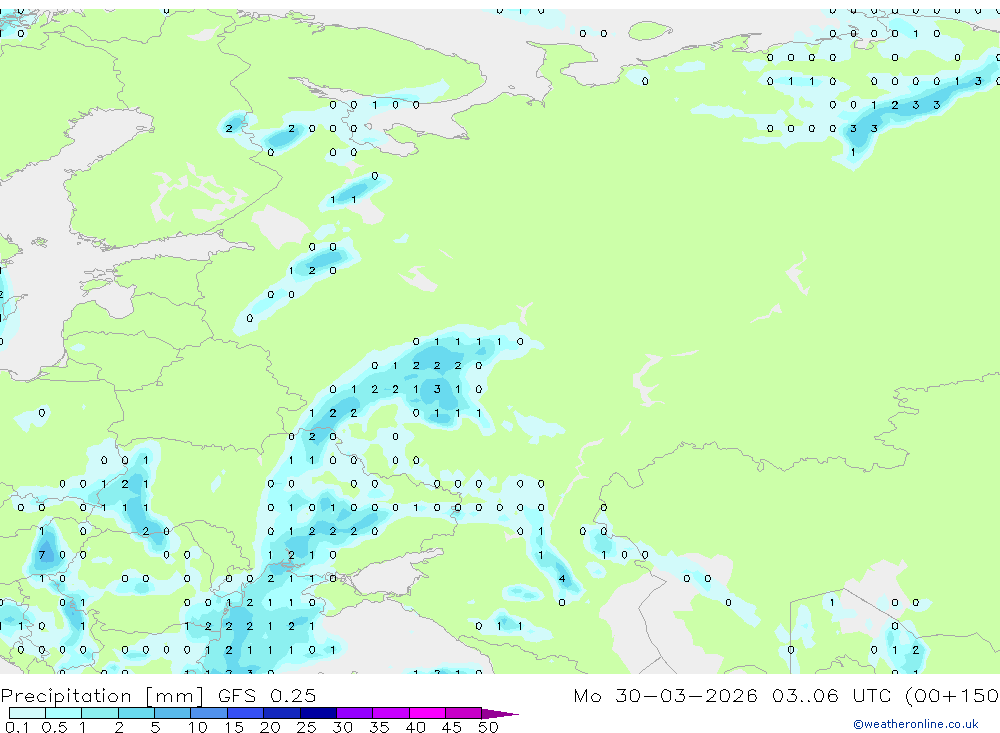Click the over-50 arrow tip of legend
Image resolution: width=1000 pixels, height=733 pixels.
[500, 713]
